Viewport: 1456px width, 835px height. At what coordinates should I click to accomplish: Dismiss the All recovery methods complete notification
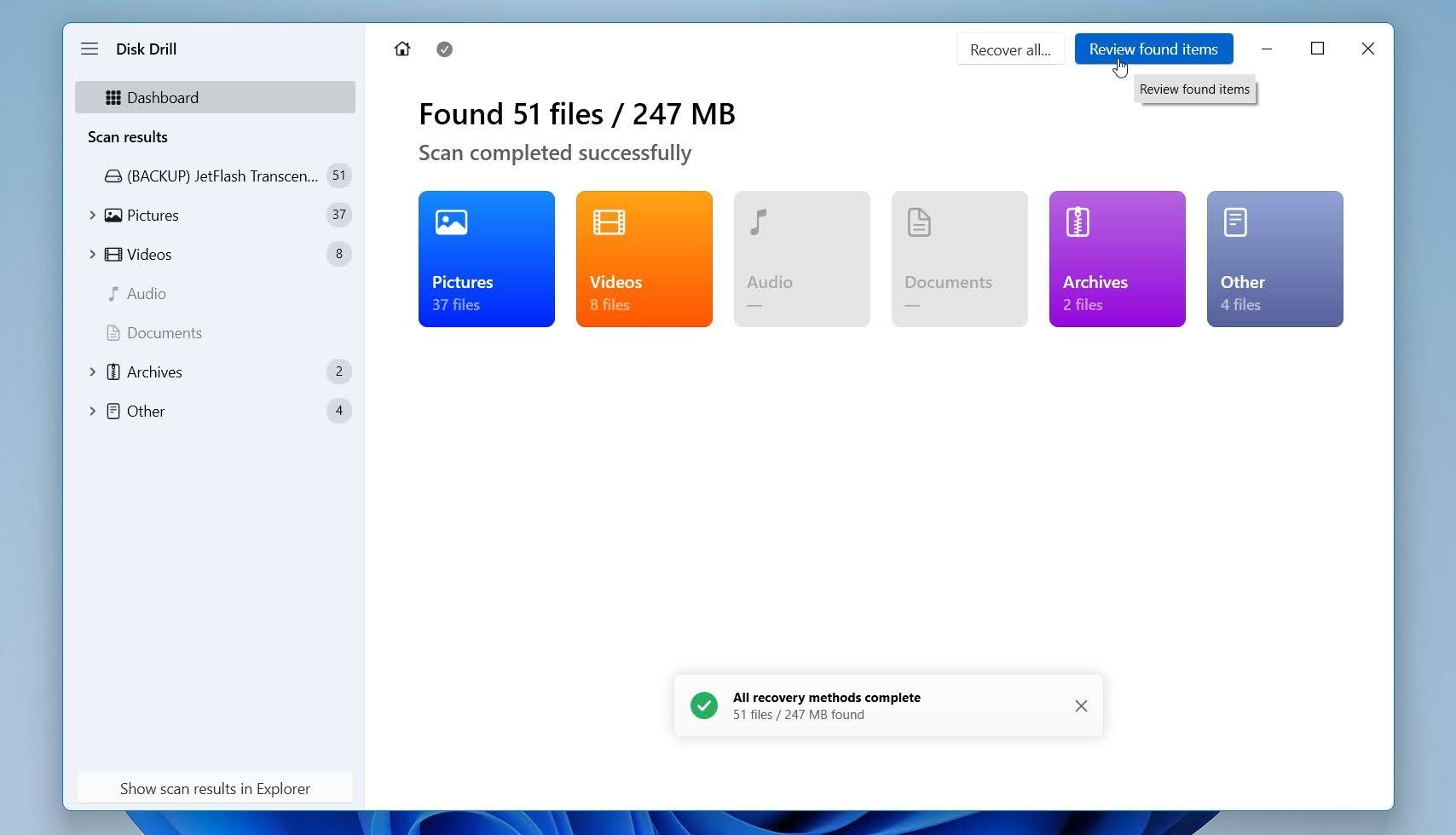(x=1081, y=705)
